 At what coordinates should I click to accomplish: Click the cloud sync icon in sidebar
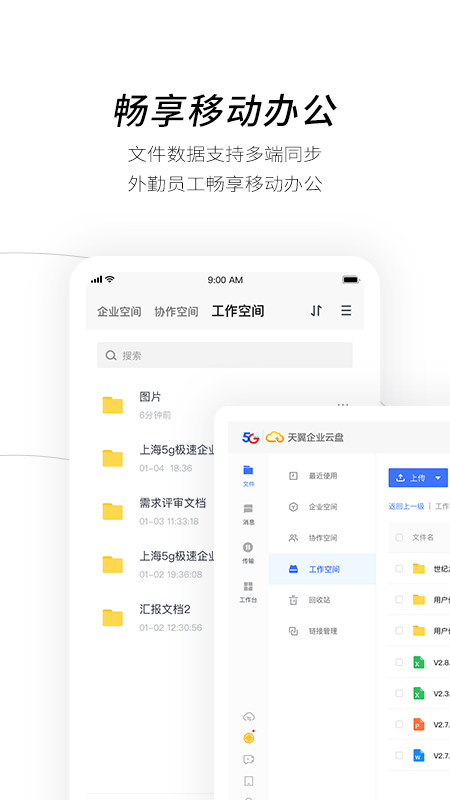tap(248, 716)
